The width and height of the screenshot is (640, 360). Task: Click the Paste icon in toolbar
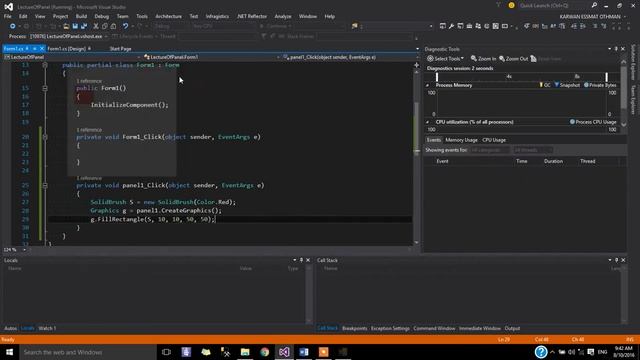113,26
